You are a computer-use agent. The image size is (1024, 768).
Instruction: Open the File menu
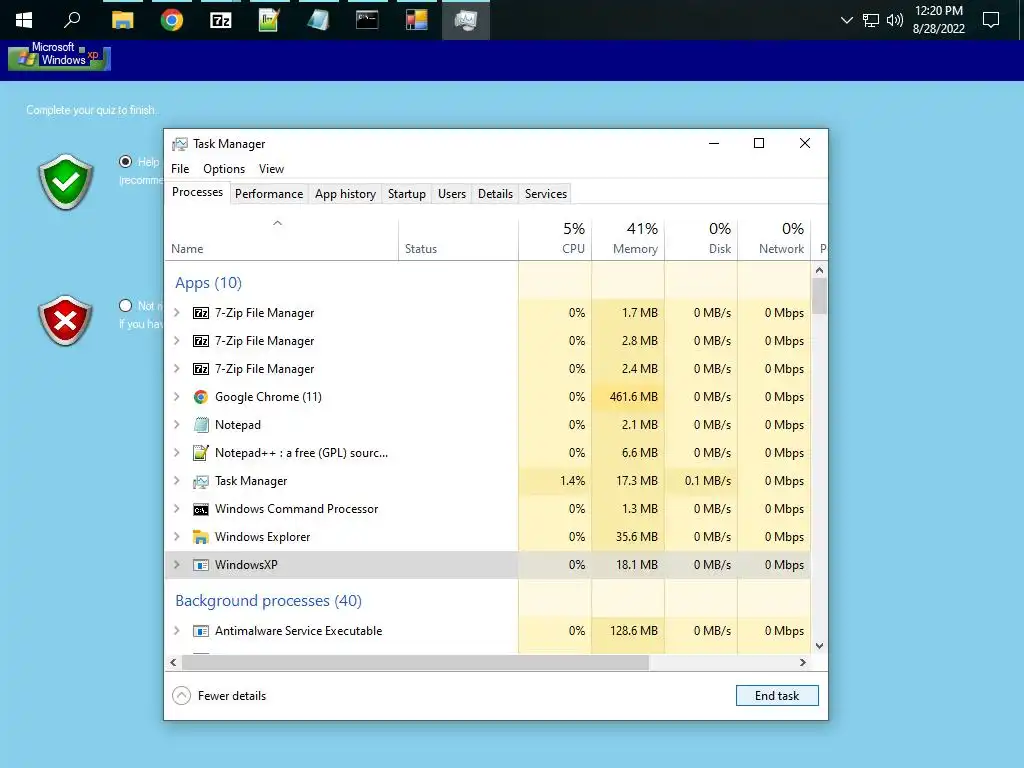180,168
